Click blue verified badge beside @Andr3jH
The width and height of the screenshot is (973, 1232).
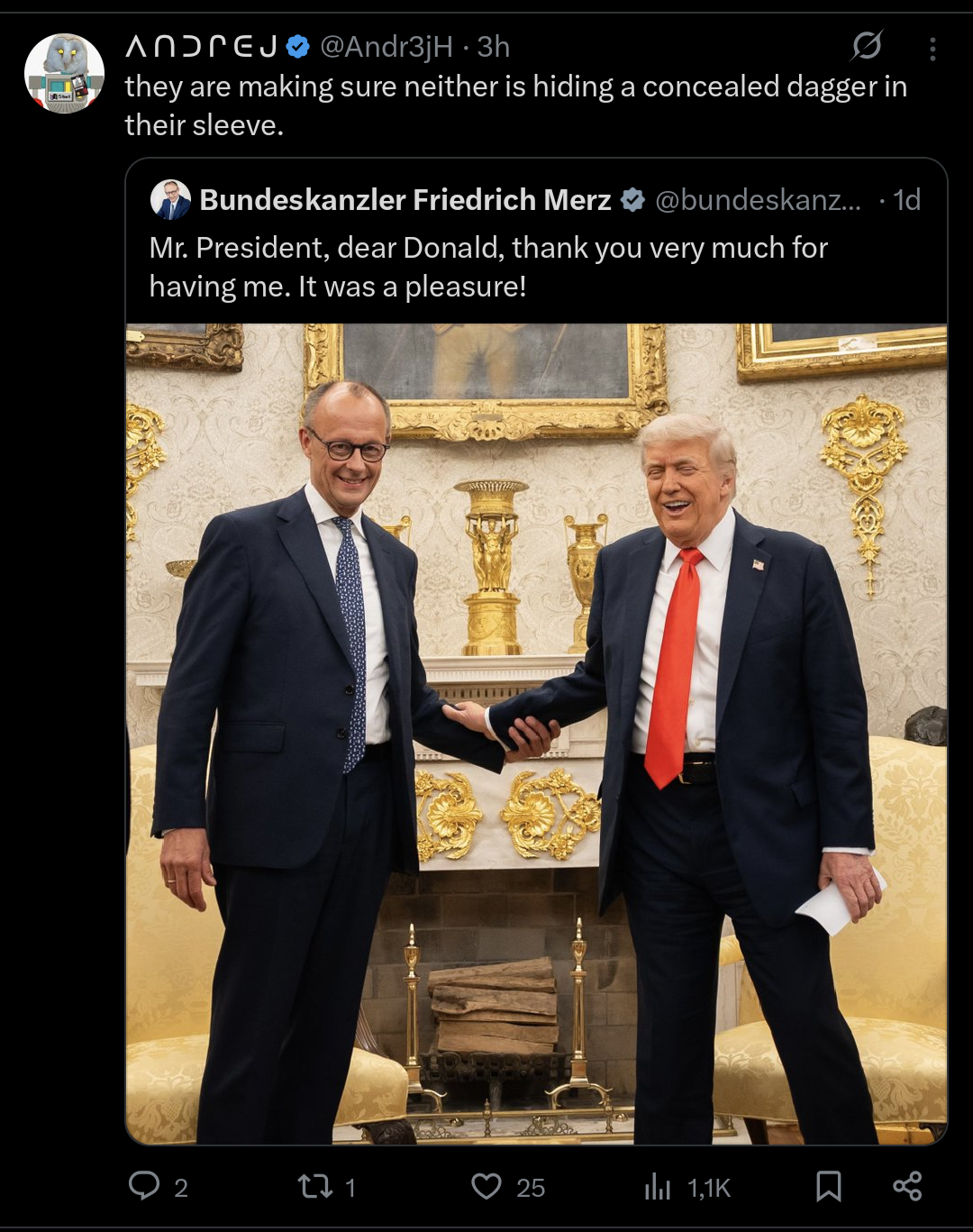pos(298,46)
